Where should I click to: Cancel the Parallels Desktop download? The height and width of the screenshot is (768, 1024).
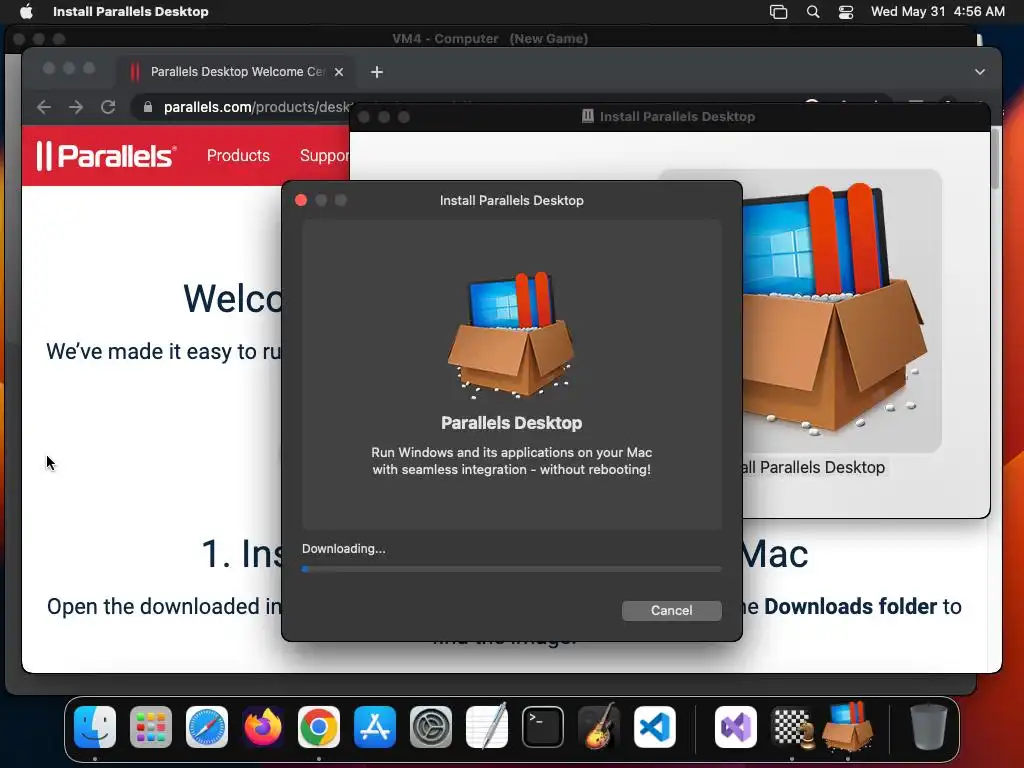tap(671, 611)
